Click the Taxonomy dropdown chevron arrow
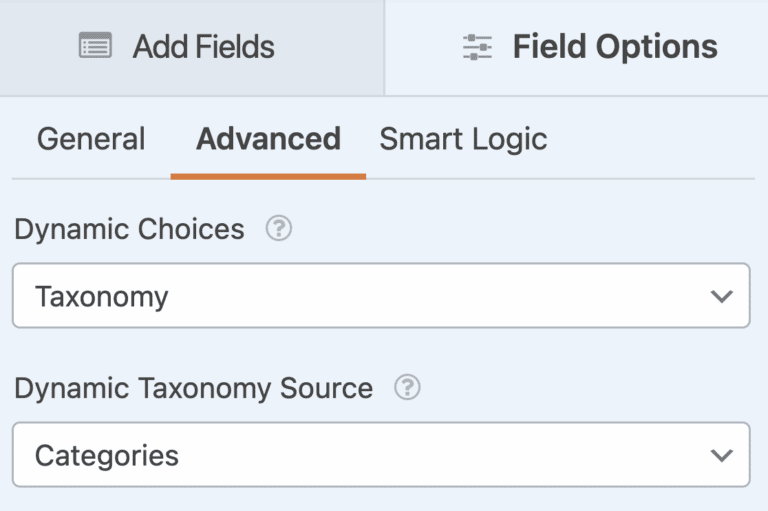 point(721,296)
